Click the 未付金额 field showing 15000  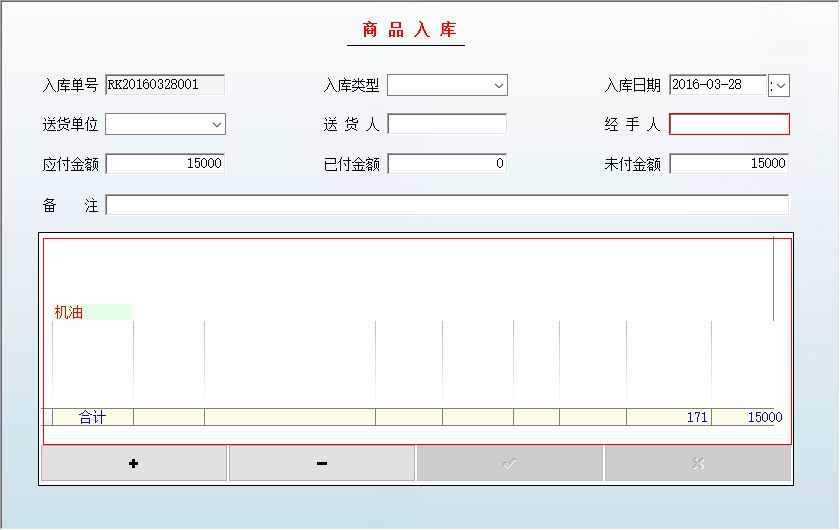coord(729,163)
